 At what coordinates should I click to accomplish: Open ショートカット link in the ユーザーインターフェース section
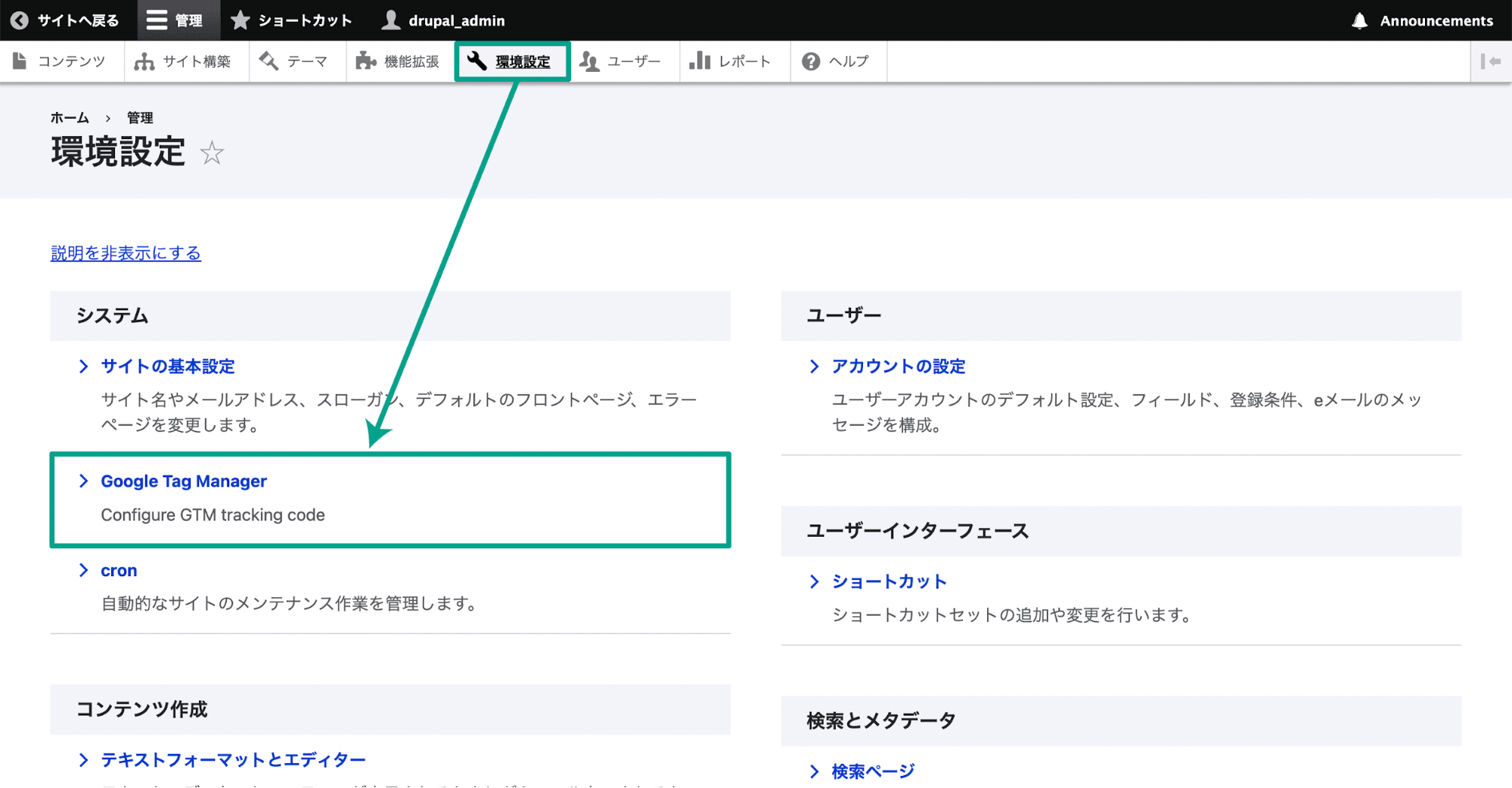pyautogui.click(x=890, y=582)
